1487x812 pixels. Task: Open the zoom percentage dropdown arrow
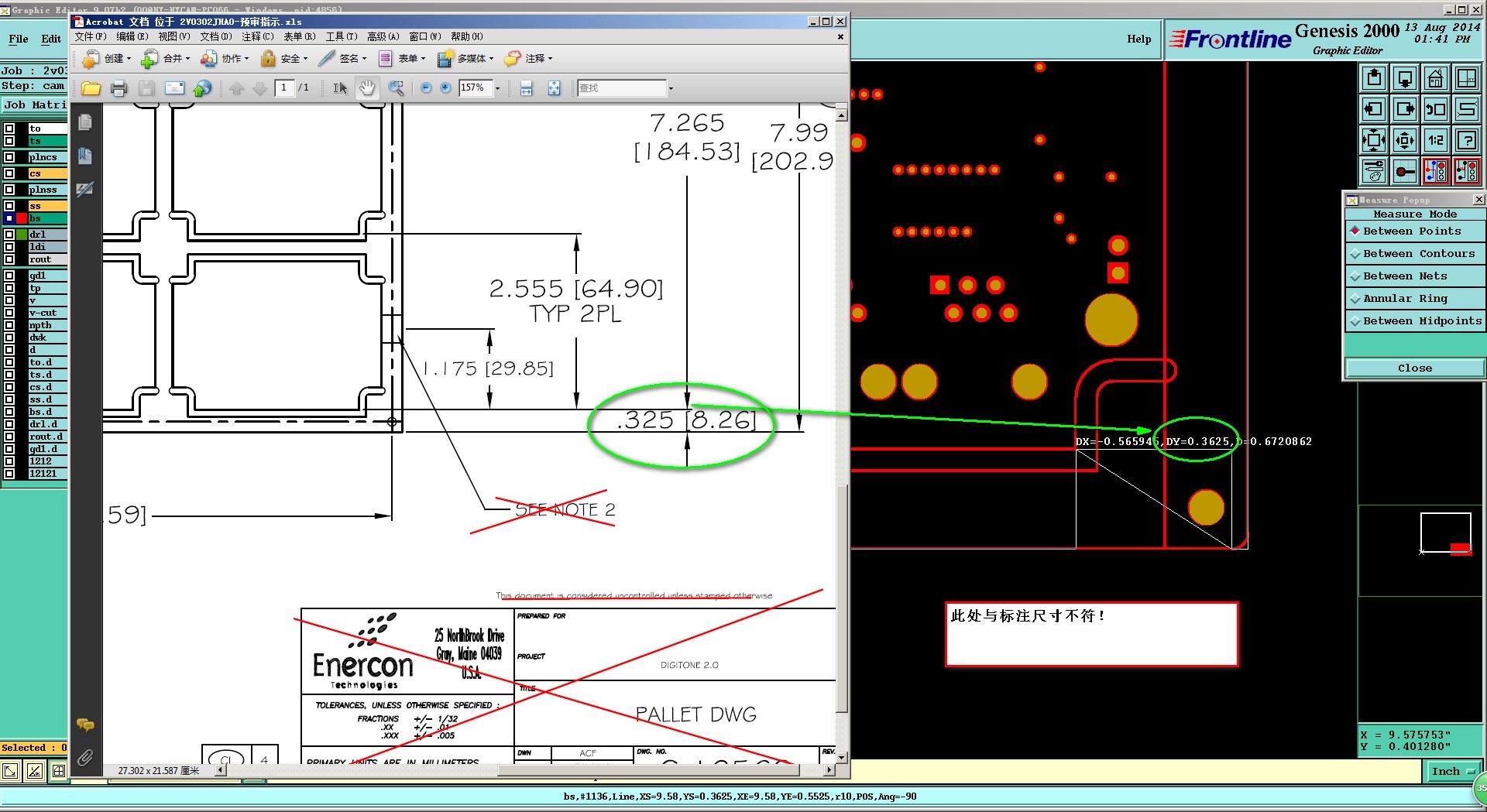tap(497, 88)
